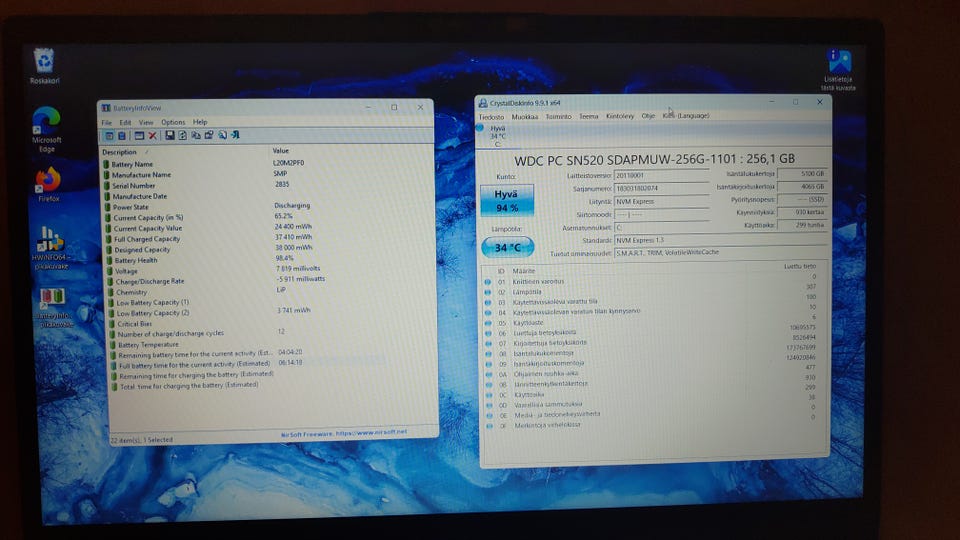The width and height of the screenshot is (960, 540).
Task: Click the status dot for 05 Käyttöaste
Action: pos(488,323)
